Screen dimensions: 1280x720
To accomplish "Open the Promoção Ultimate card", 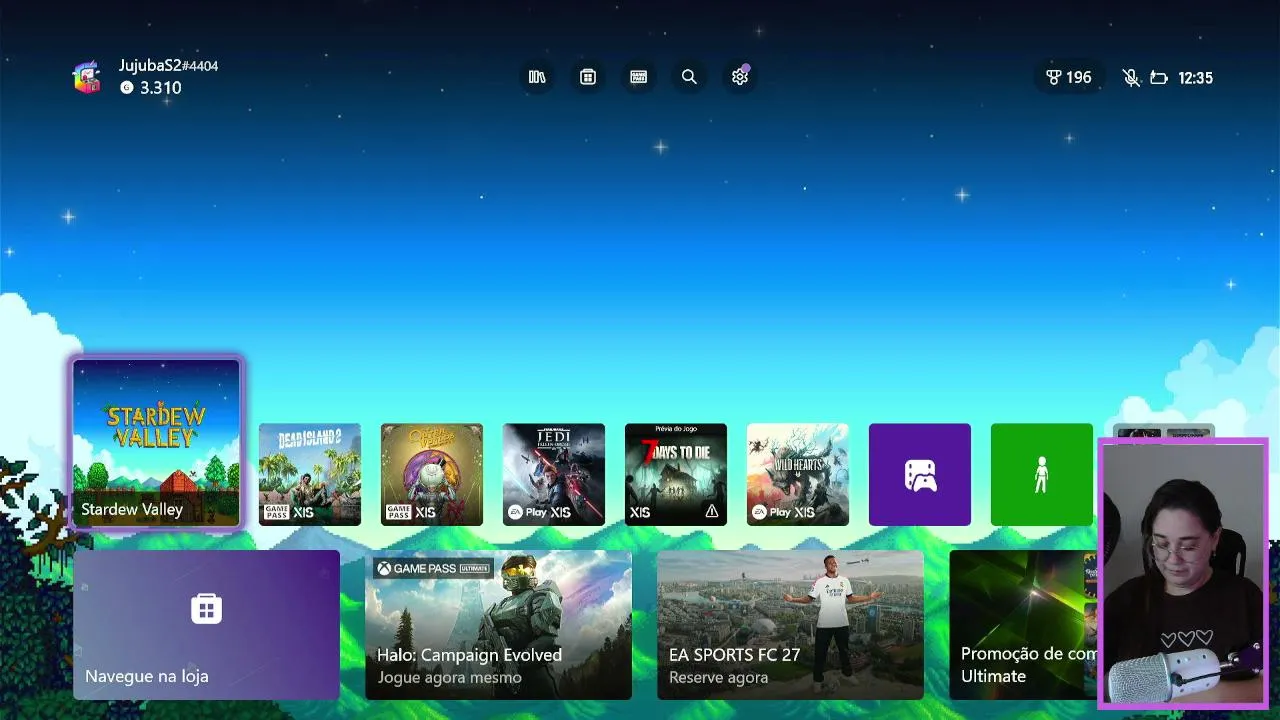I will pyautogui.click(x=1023, y=625).
